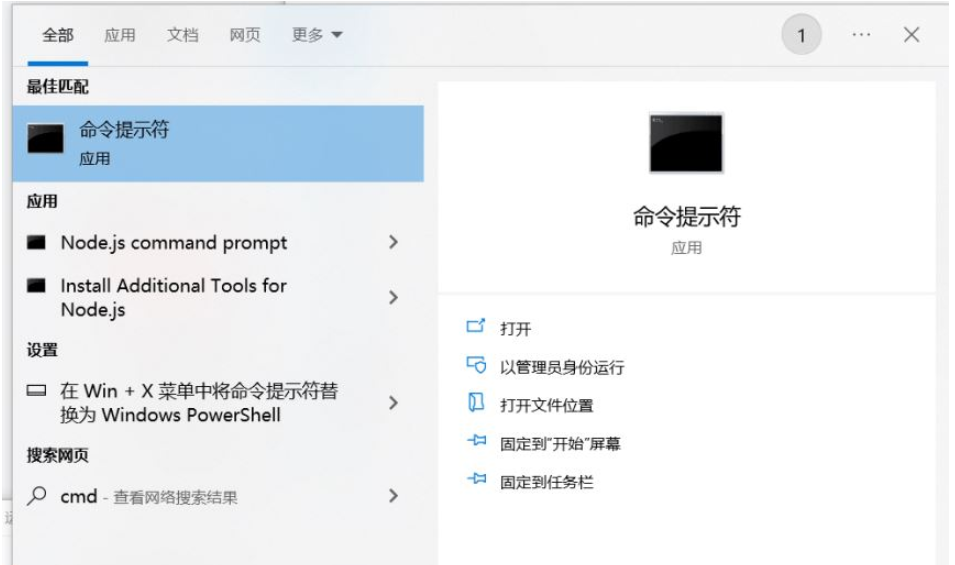Click the Node.js command prompt icon
Image resolution: width=955 pixels, height=565 pixels.
pyautogui.click(x=37, y=242)
